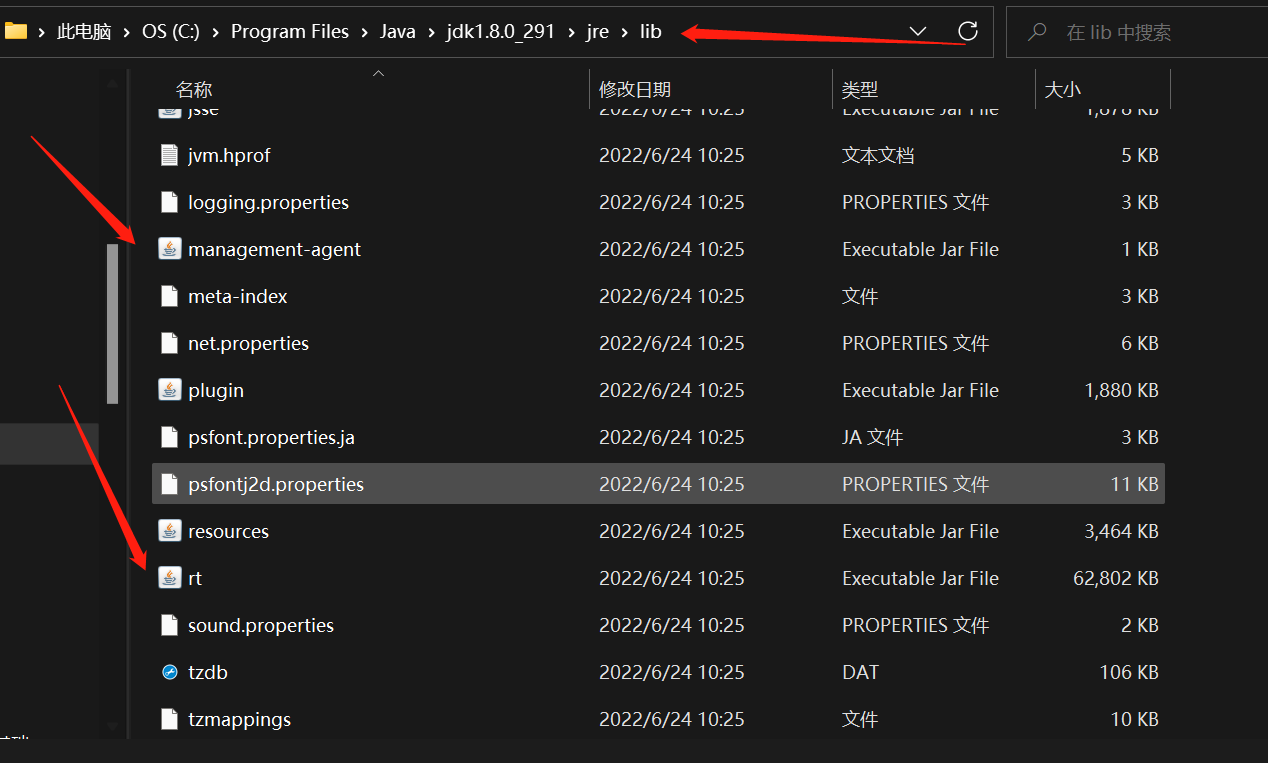Image resolution: width=1268 pixels, height=763 pixels.
Task: Select file name rt
Action: [x=195, y=578]
